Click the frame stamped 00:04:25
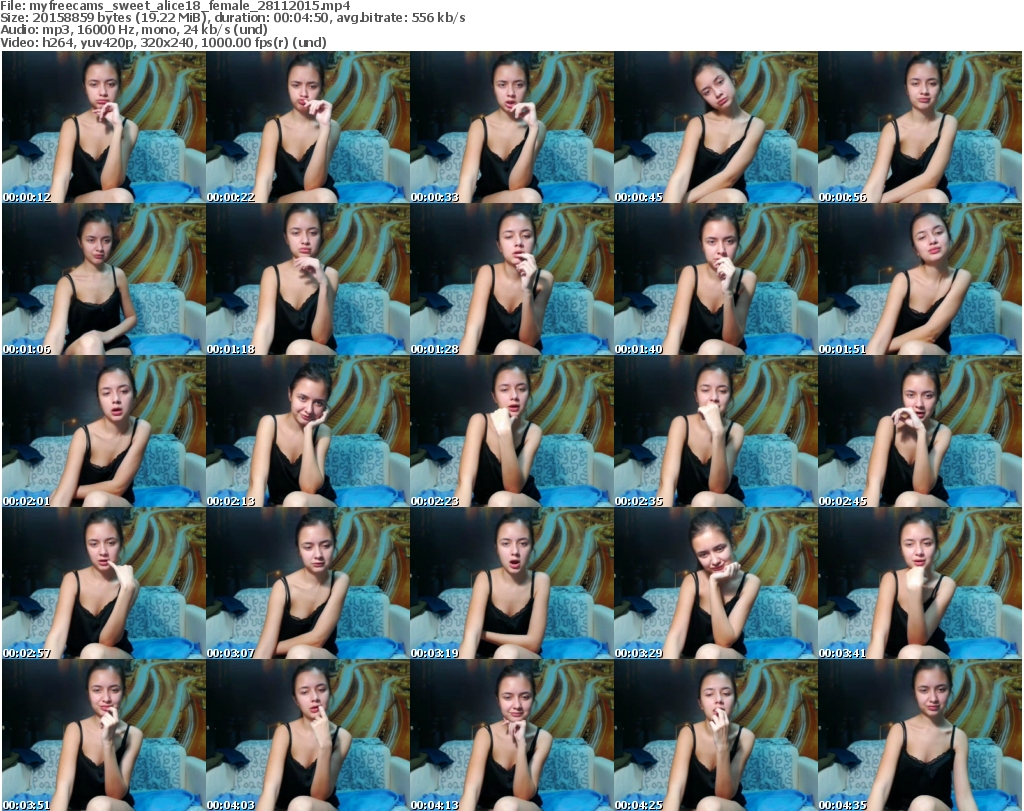1024x811 pixels. click(716, 735)
